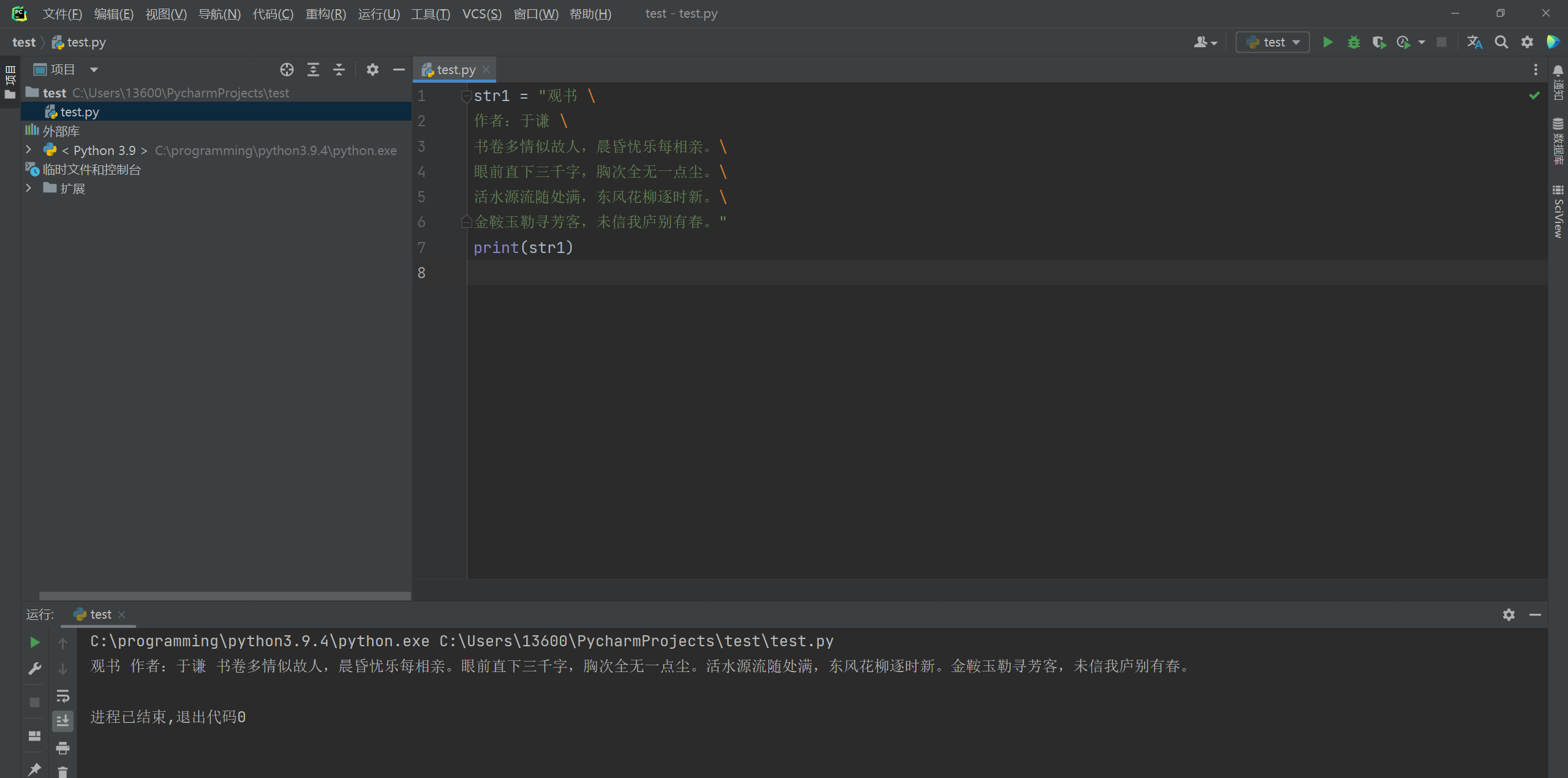Open Search Everywhere magnifier icon

pos(1501,42)
